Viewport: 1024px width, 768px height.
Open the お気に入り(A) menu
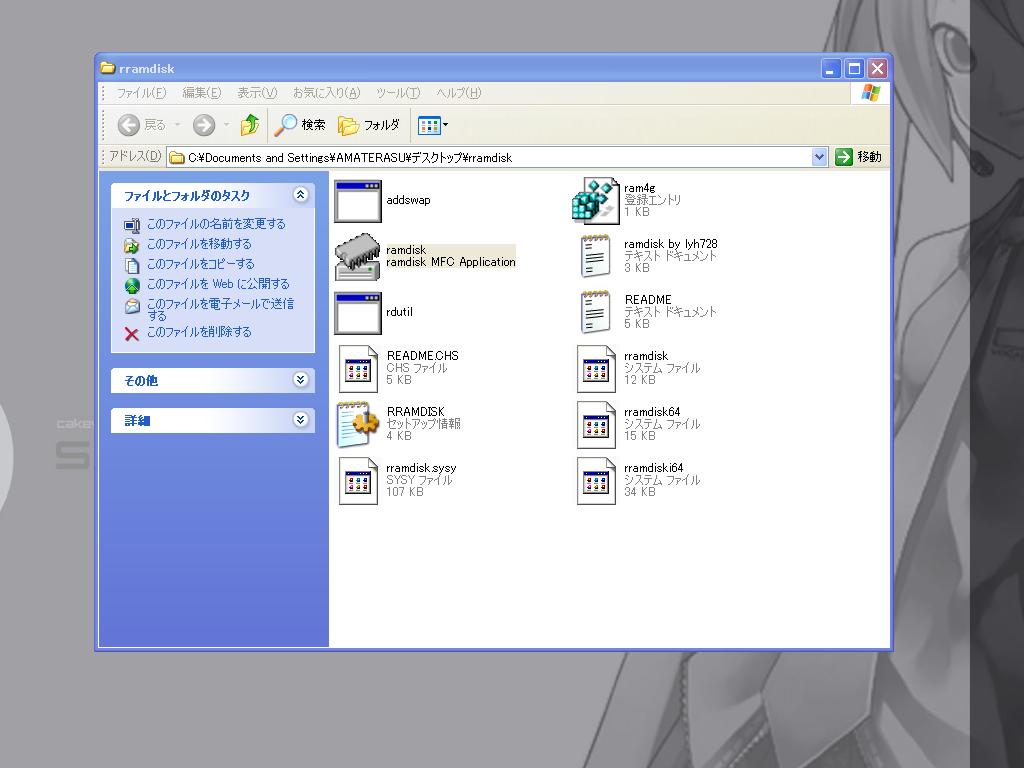pos(327,93)
